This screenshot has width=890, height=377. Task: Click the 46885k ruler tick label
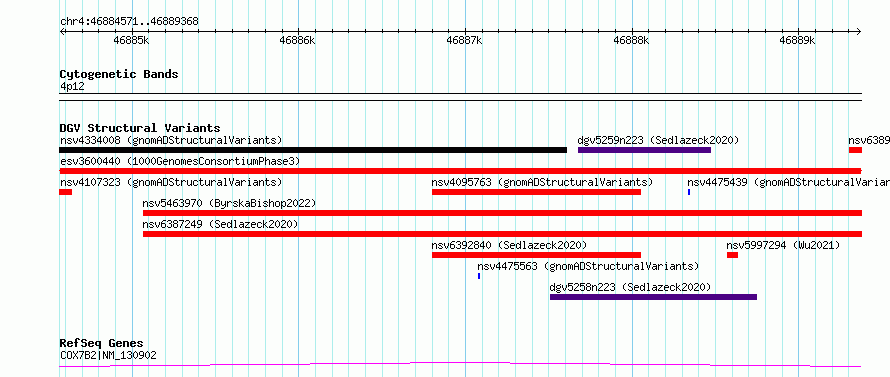click(131, 41)
